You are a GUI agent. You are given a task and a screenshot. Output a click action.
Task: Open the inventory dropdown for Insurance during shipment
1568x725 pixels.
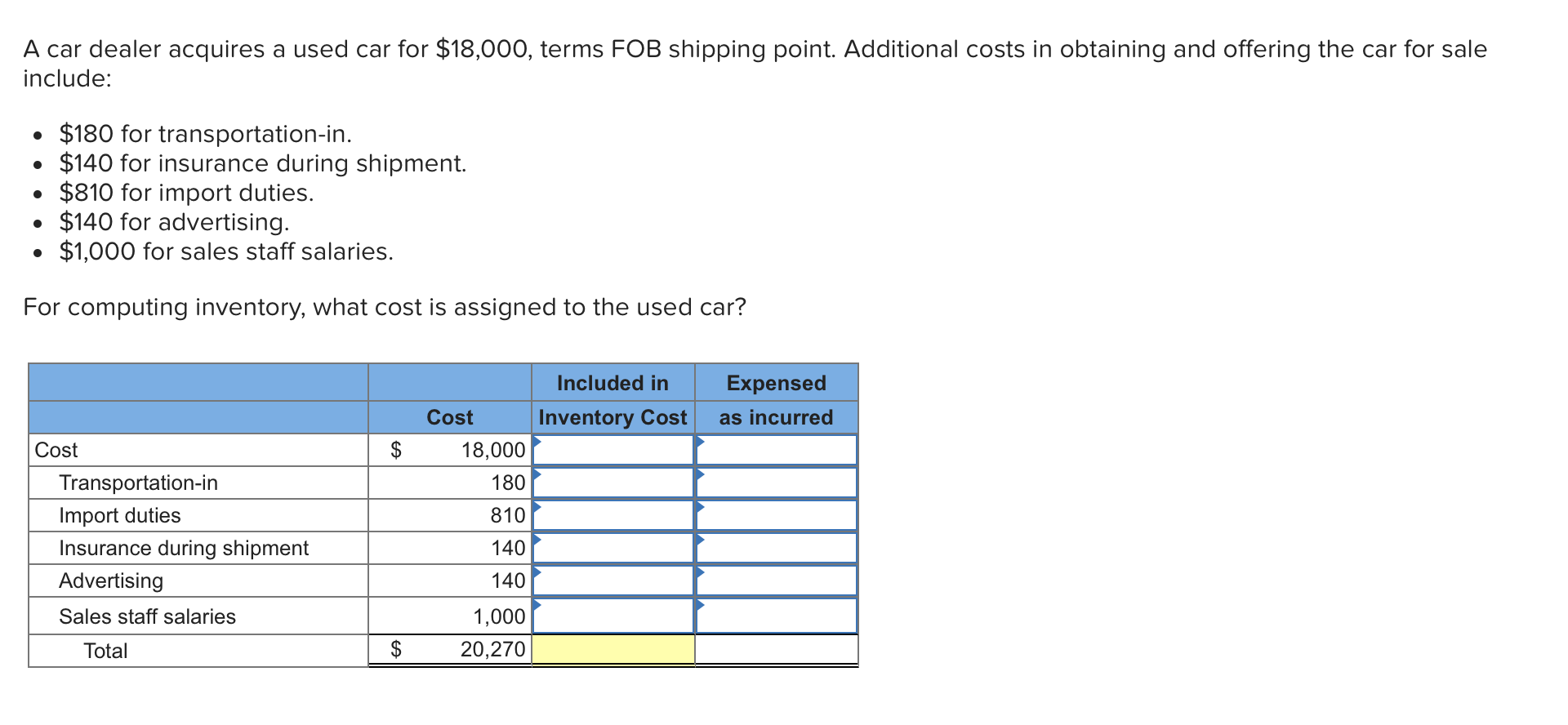pyautogui.click(x=612, y=548)
